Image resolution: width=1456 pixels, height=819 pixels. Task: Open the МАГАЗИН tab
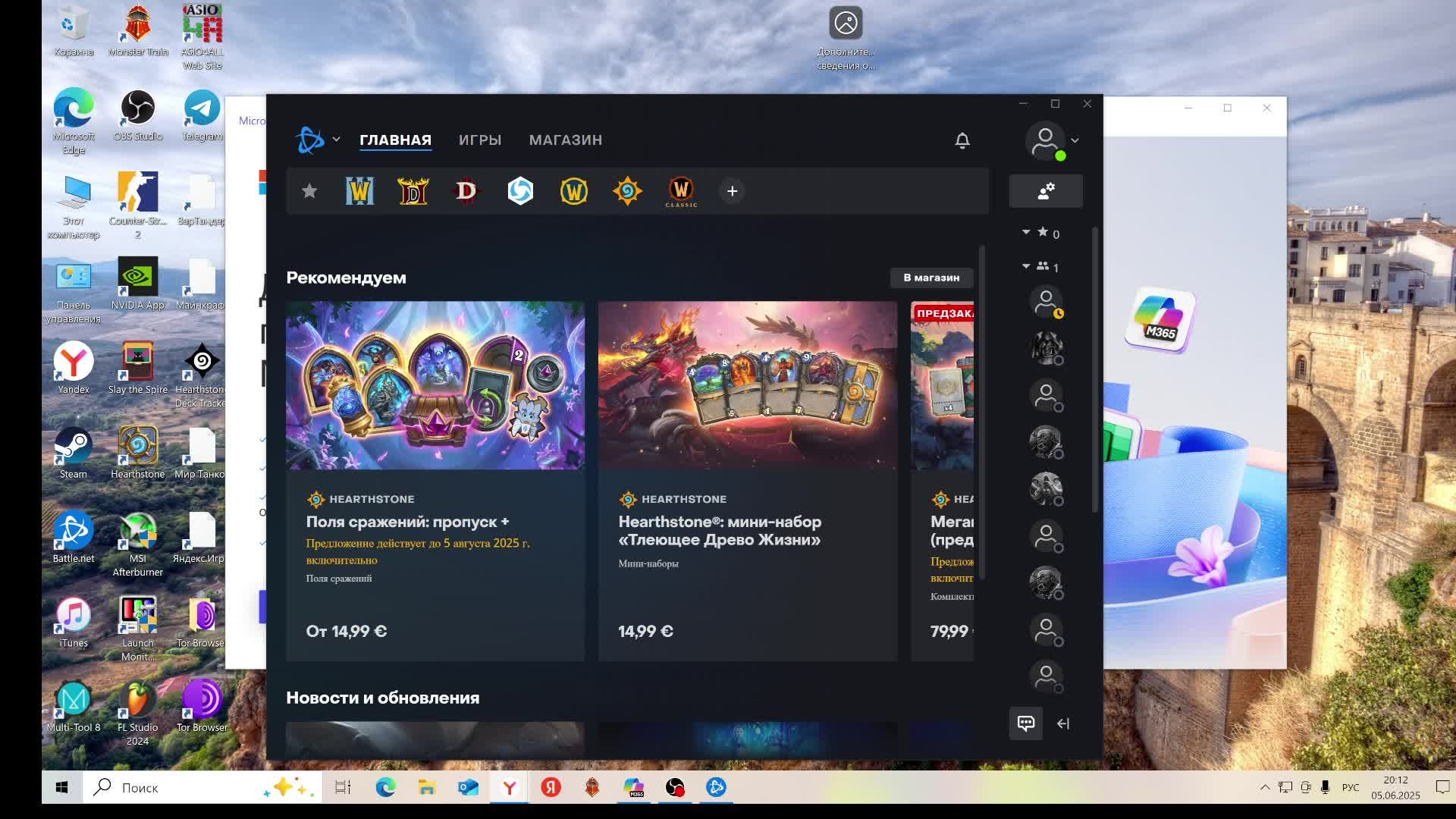[x=566, y=140]
